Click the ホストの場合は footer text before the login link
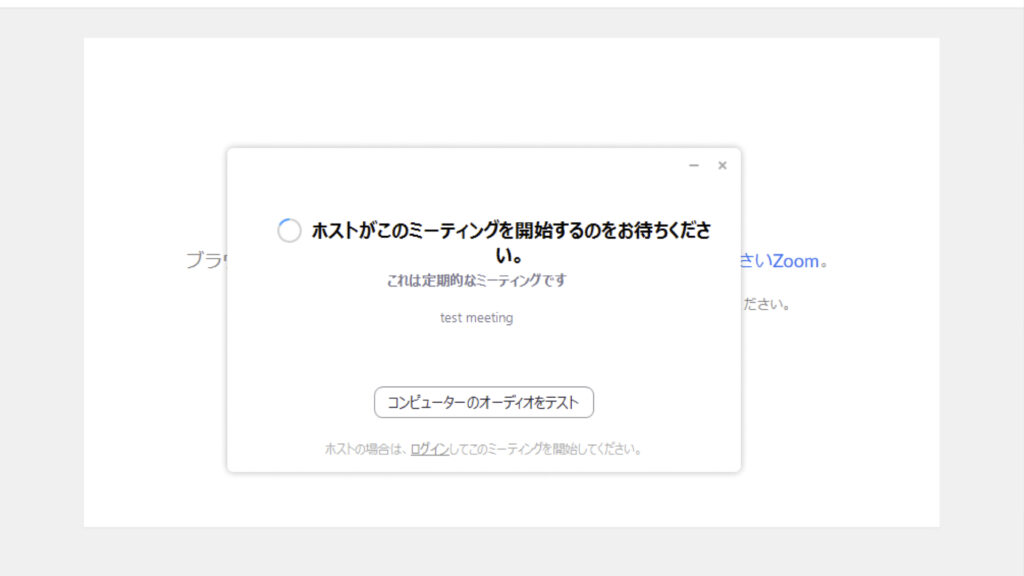Image resolution: width=1024 pixels, height=576 pixels. click(x=366, y=450)
